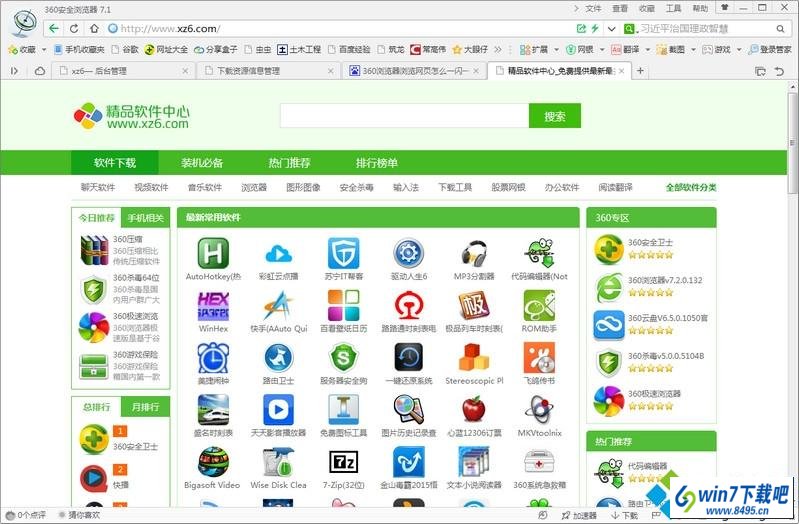Expand the 收藏 favorites dropdown

pos(41,49)
